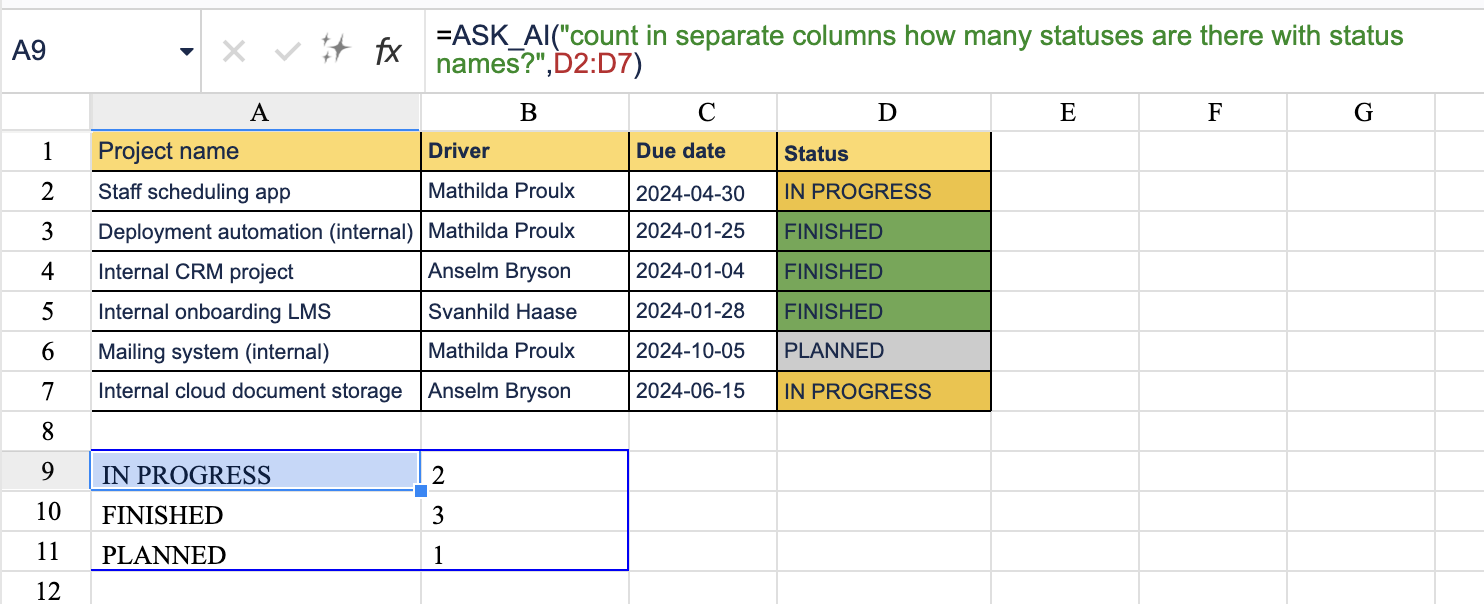Click the "Project name" header cell
The image size is (1484, 604).
coord(256,151)
